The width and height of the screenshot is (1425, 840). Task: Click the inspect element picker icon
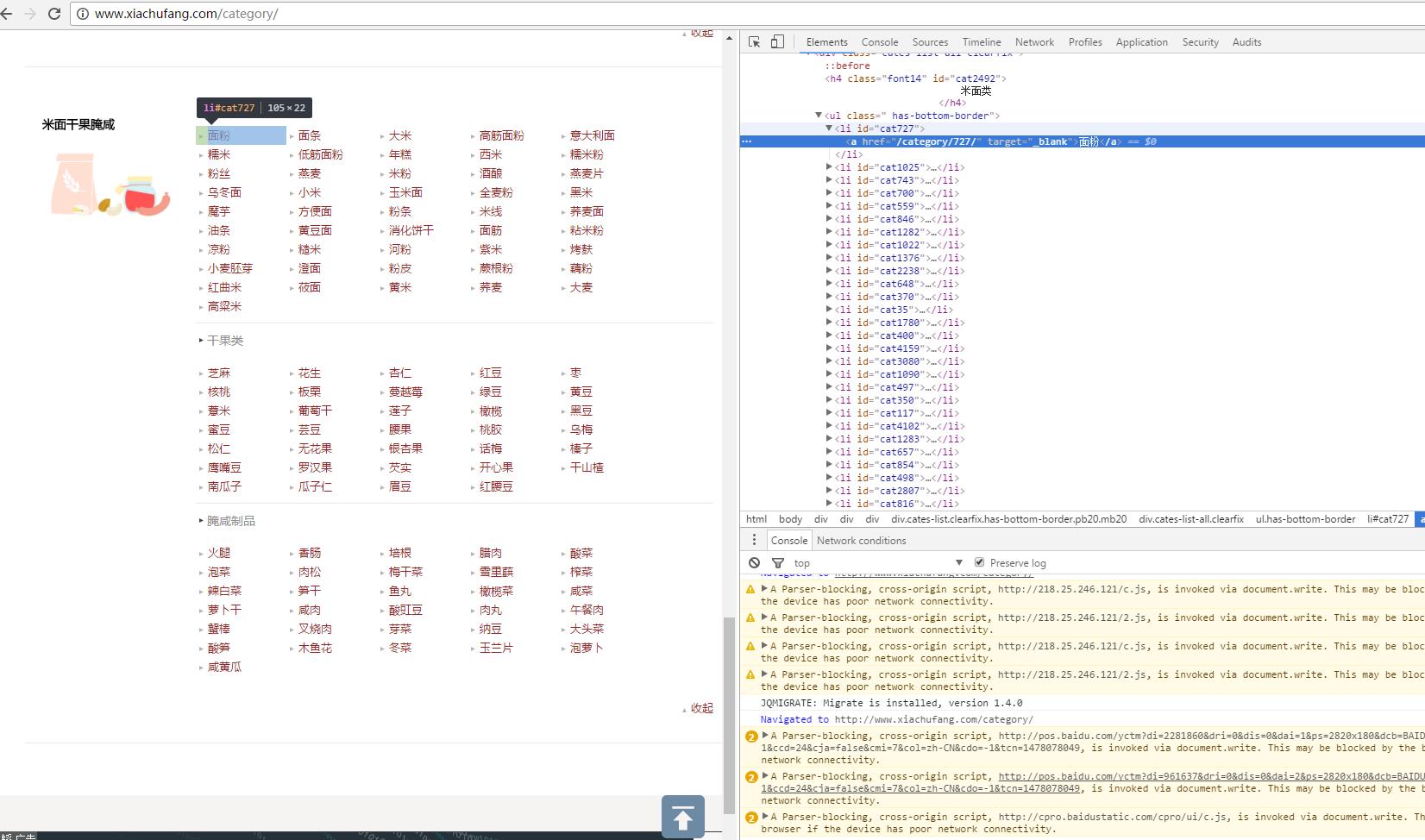pos(754,41)
